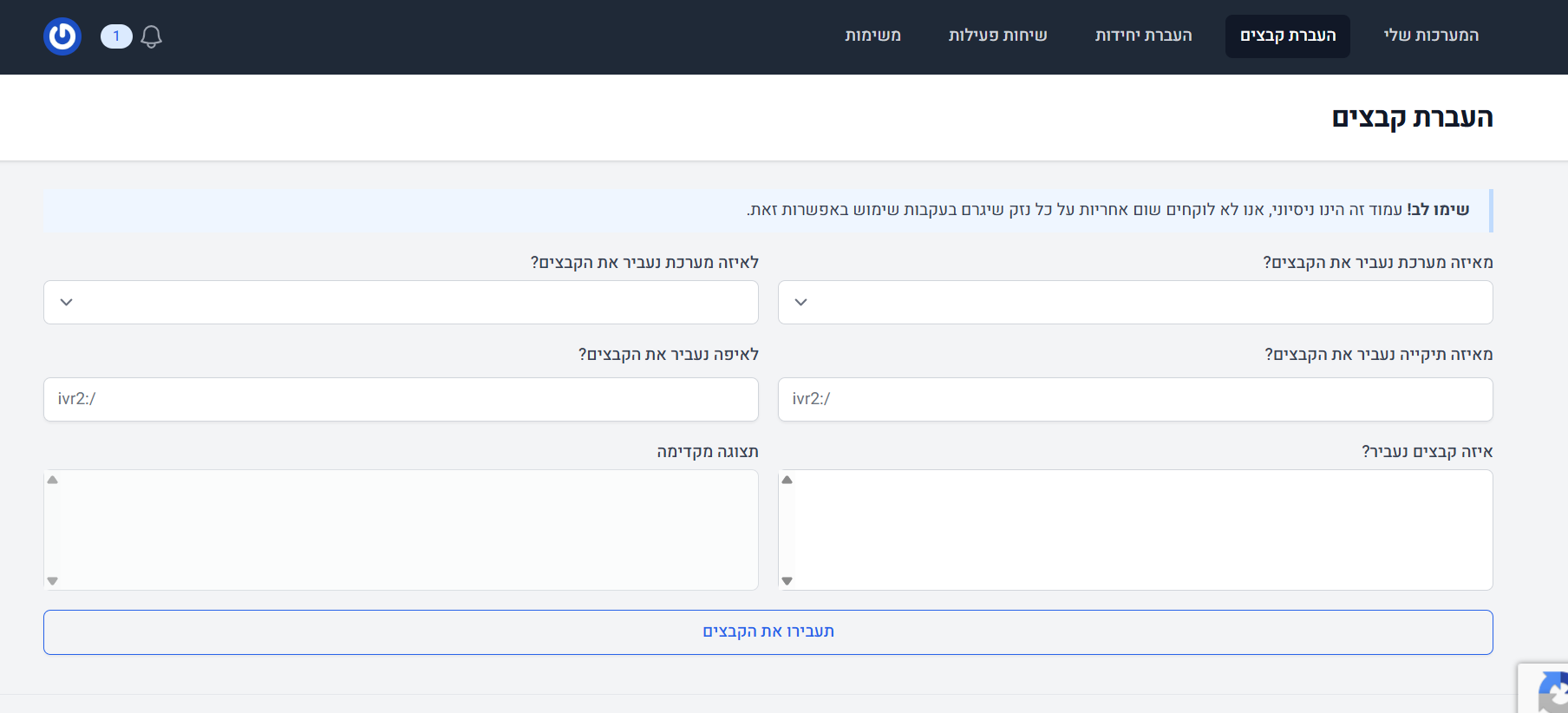Open the notifications bell icon
1568x713 pixels.
151,36
